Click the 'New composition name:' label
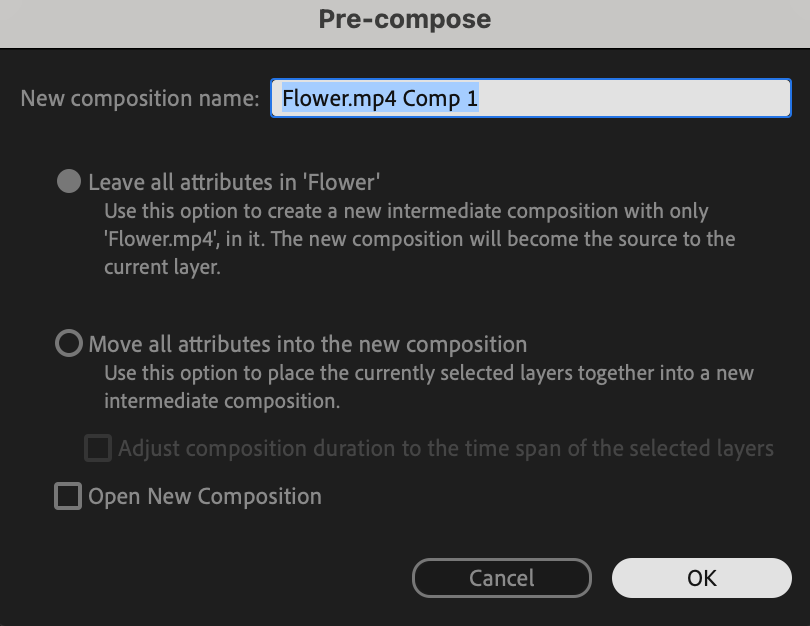The height and width of the screenshot is (626, 810). [140, 99]
